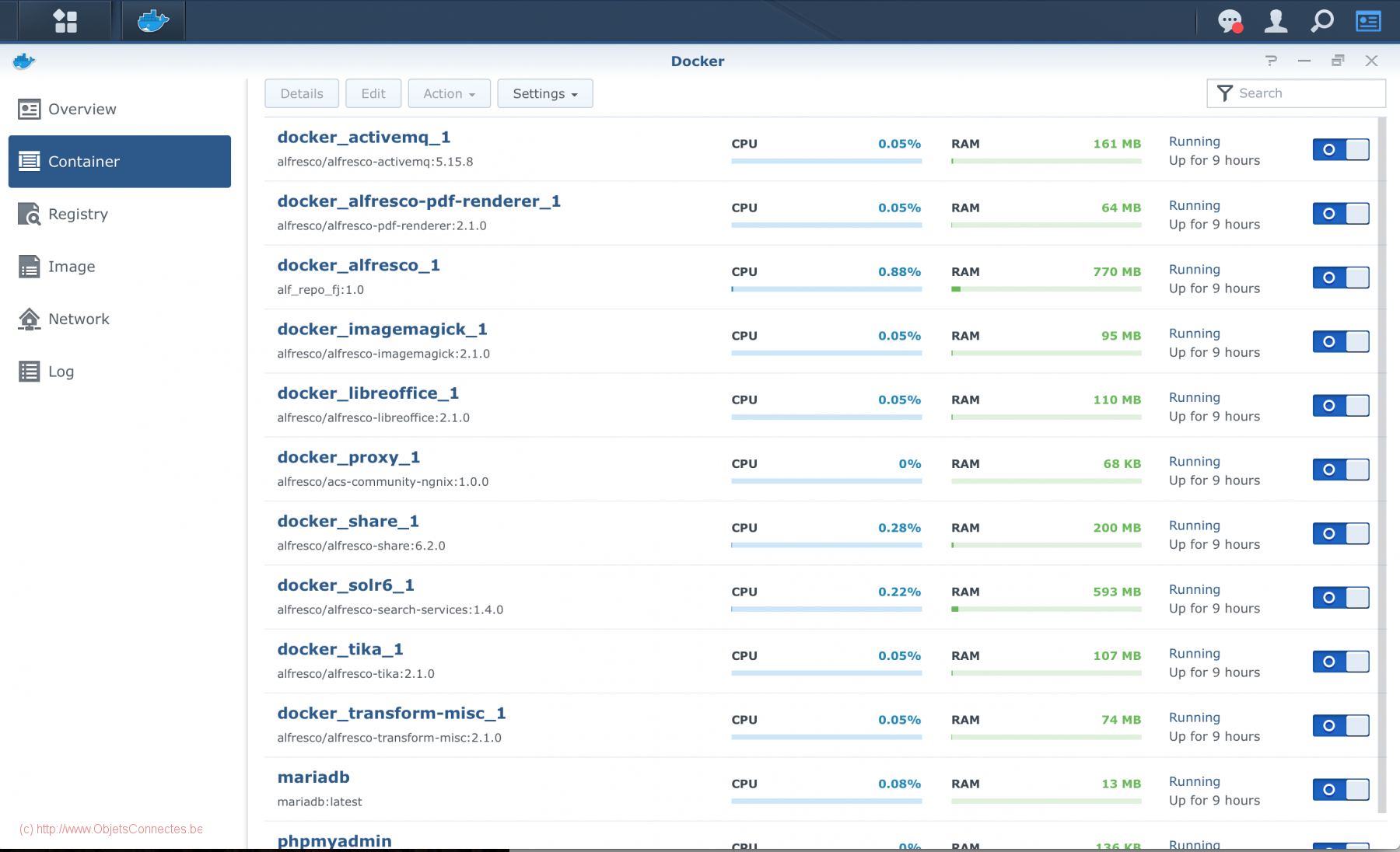Stop docker_libreoffice_1 using its switch
The height and width of the screenshot is (852, 1400).
(x=1341, y=406)
